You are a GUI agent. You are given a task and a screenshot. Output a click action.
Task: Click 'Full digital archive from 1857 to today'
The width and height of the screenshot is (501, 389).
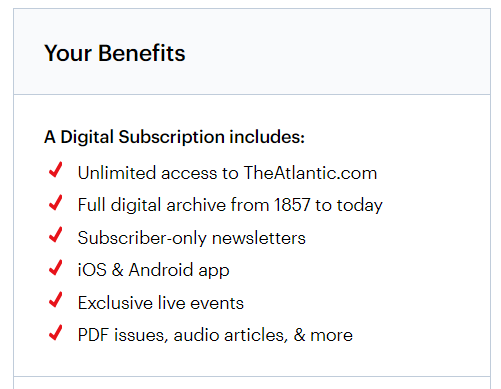point(230,205)
